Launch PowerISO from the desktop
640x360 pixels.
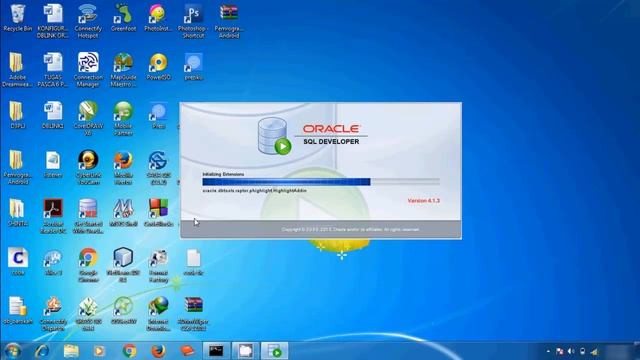[158, 67]
